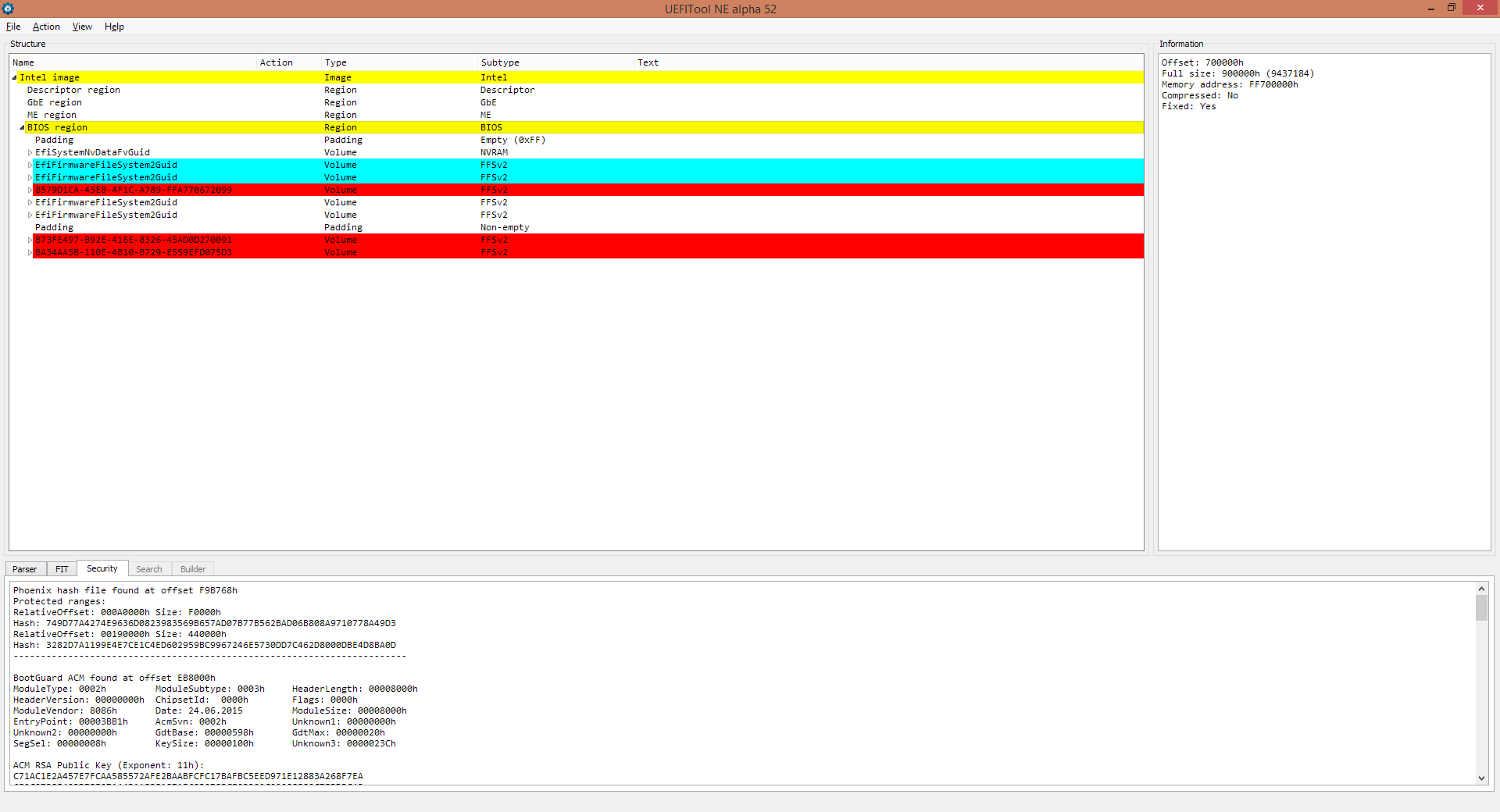
Task: Select the Intel image row
Action: [576, 77]
